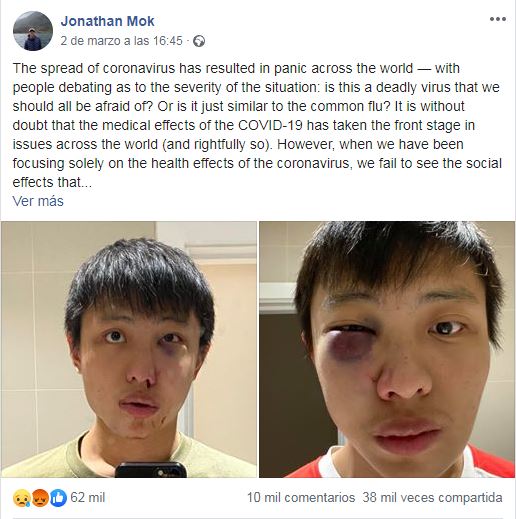The width and height of the screenshot is (516, 519).
Task: Click the blue thumbs-up like reaction icon
Action: (x=58, y=498)
